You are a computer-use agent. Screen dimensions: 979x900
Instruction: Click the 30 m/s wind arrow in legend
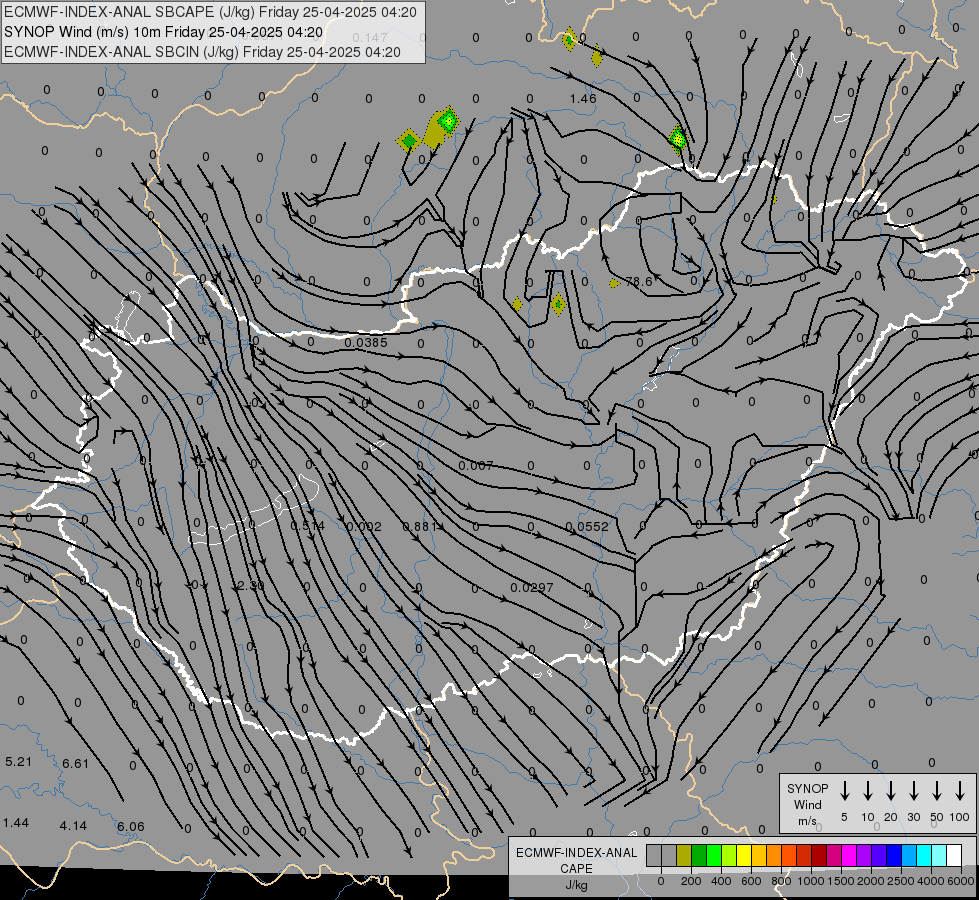click(913, 791)
